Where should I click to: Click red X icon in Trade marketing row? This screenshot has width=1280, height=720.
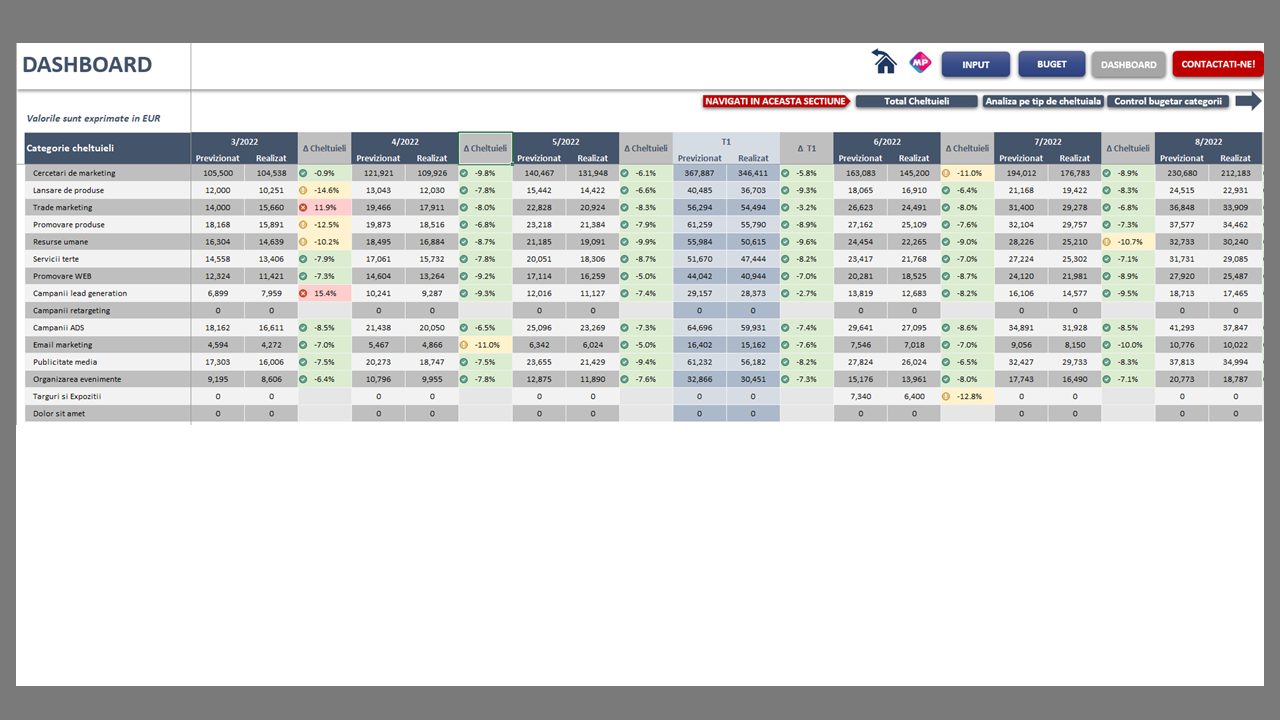[303, 208]
